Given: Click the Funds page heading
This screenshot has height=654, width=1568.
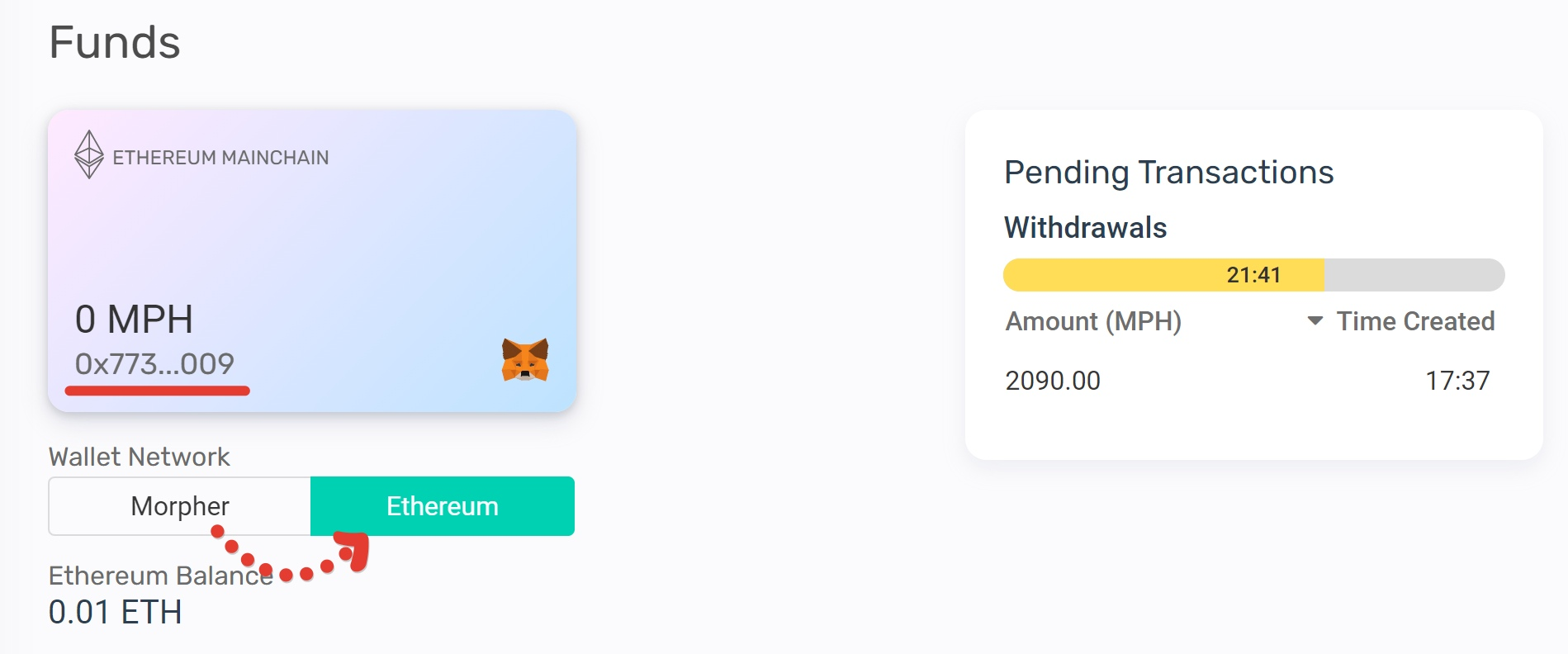Looking at the screenshot, I should tap(115, 42).
